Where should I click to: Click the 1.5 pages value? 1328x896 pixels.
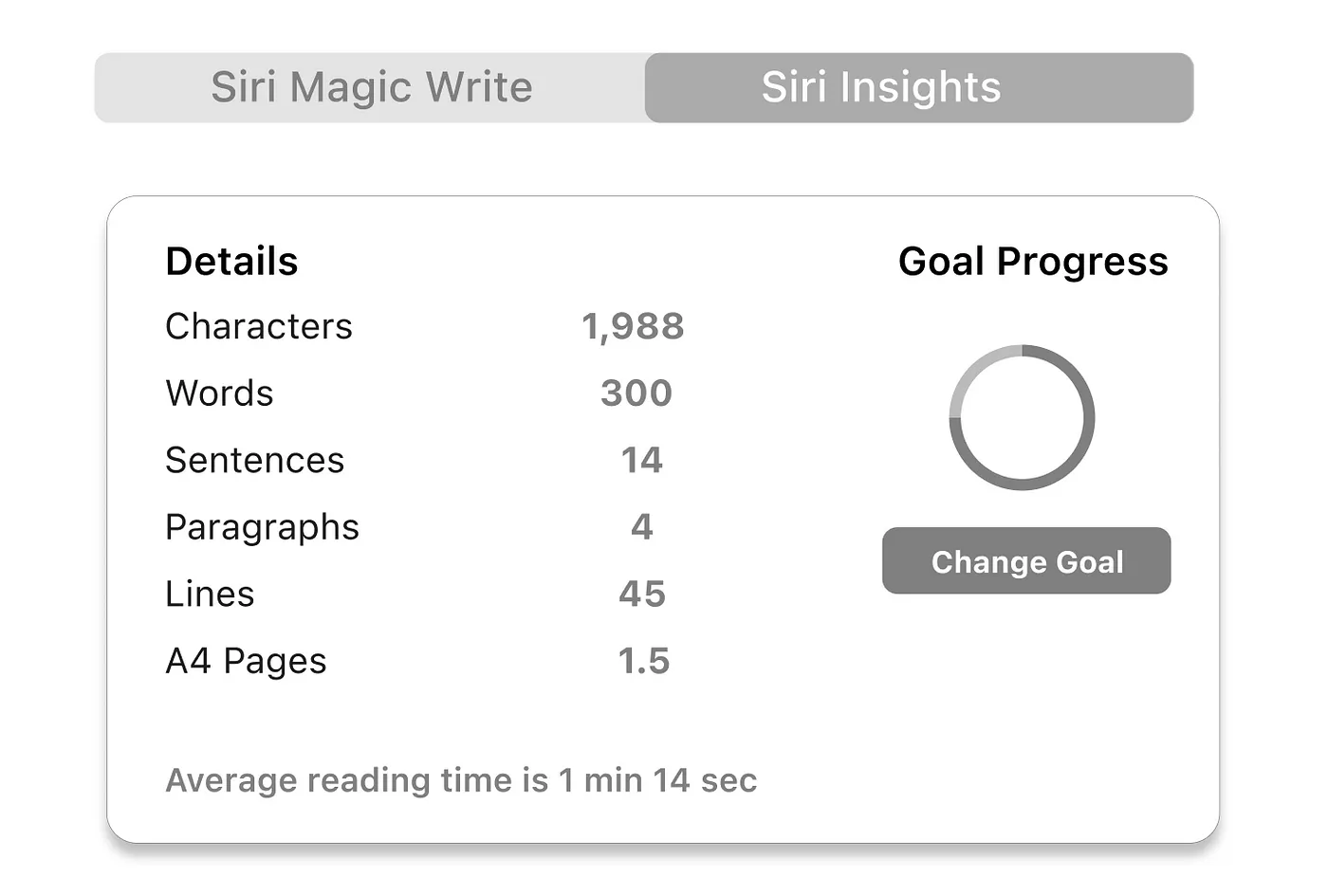click(x=643, y=662)
